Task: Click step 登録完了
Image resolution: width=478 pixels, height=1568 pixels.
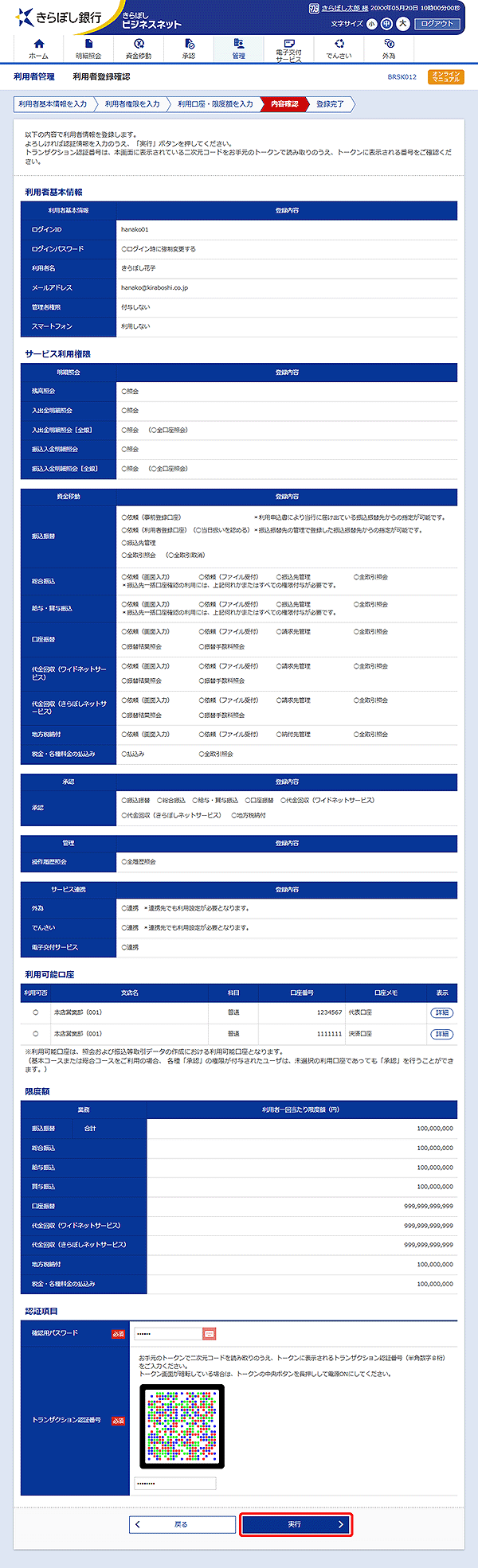Action: coord(330,104)
